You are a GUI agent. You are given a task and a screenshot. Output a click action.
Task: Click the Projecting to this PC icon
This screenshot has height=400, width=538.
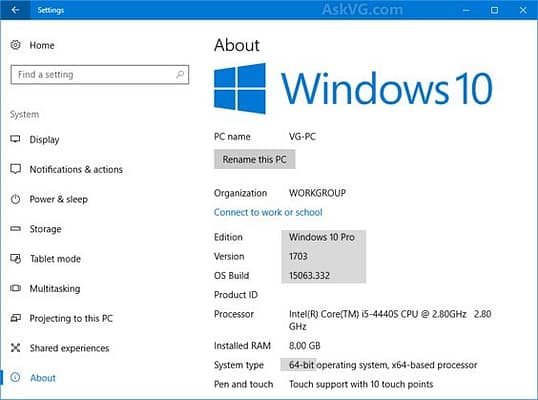pos(15,318)
